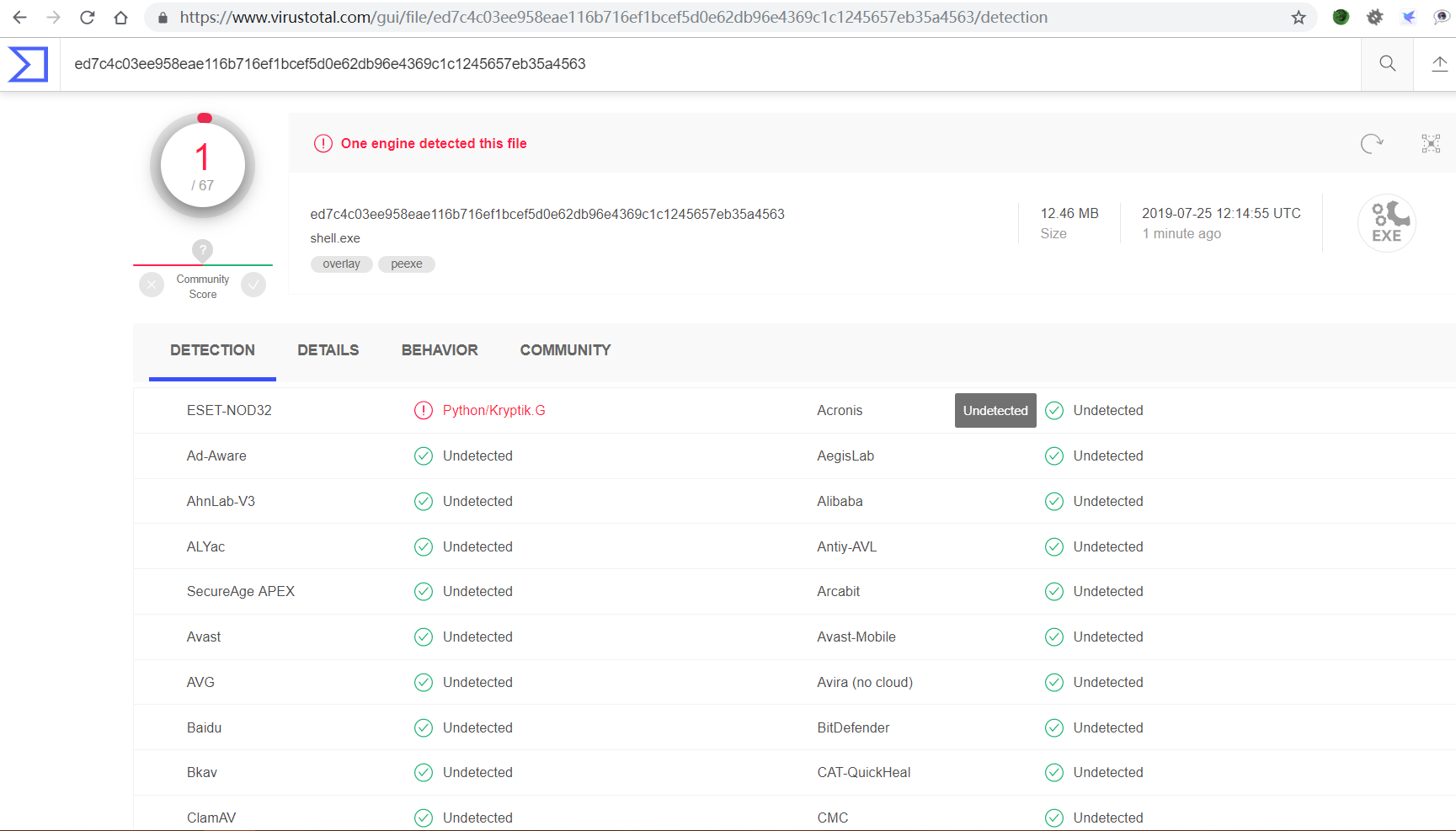Click the BitDefender row green check icon
1456x831 pixels.
[1054, 727]
